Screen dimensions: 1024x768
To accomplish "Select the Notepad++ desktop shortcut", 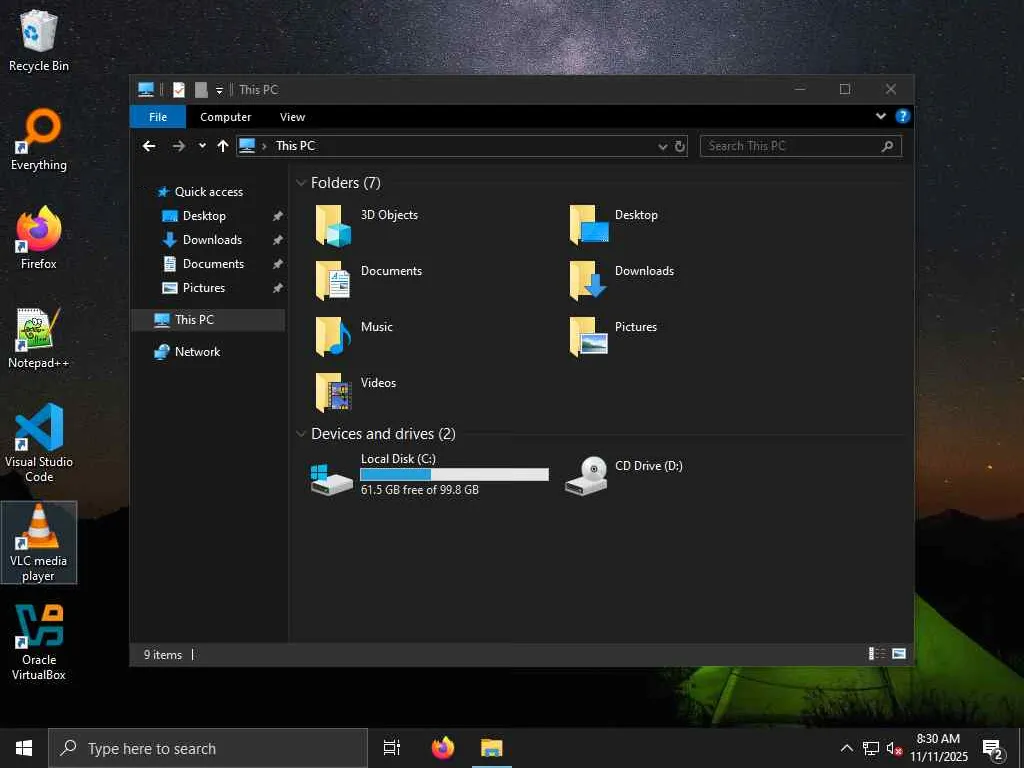I will (39, 338).
